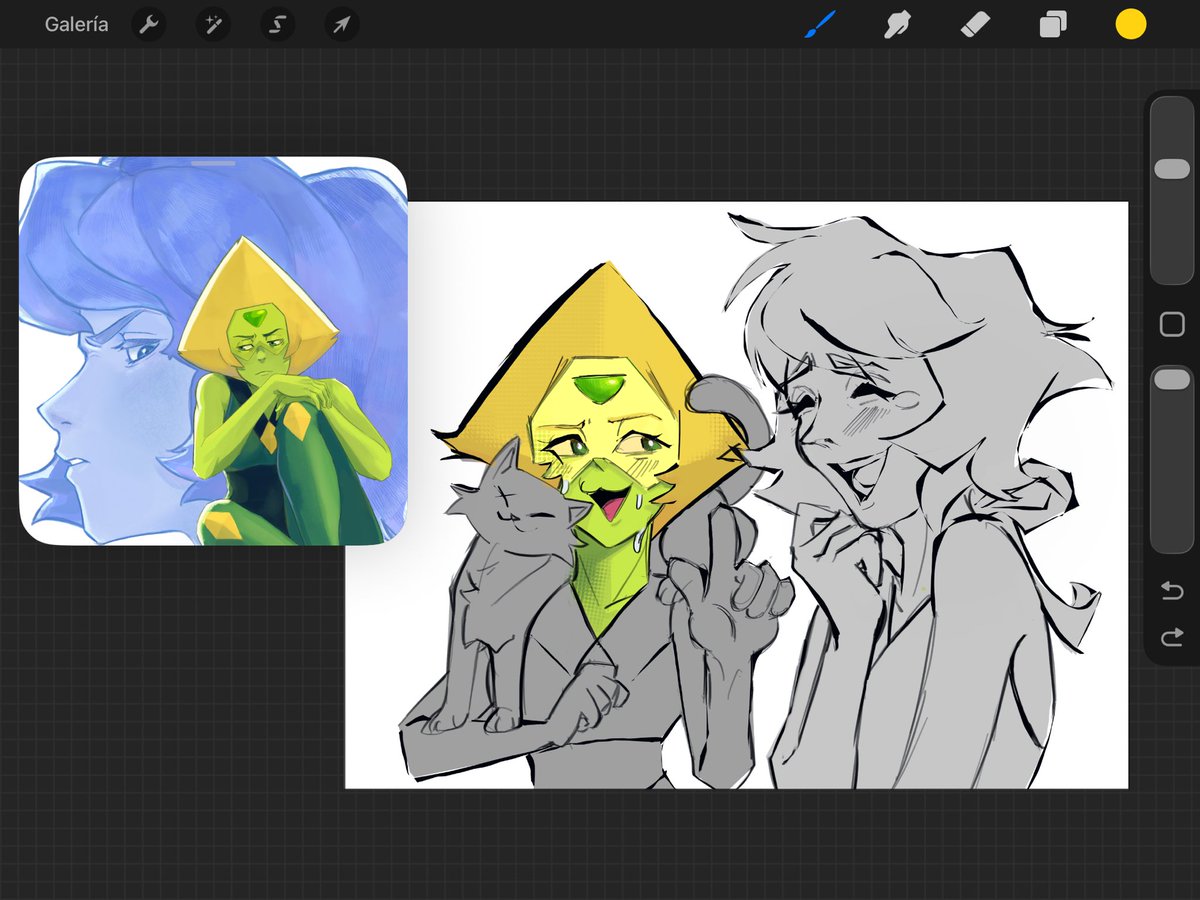The height and width of the screenshot is (900, 1200).
Task: Tap the brush opacity slider handle
Action: (x=1172, y=379)
